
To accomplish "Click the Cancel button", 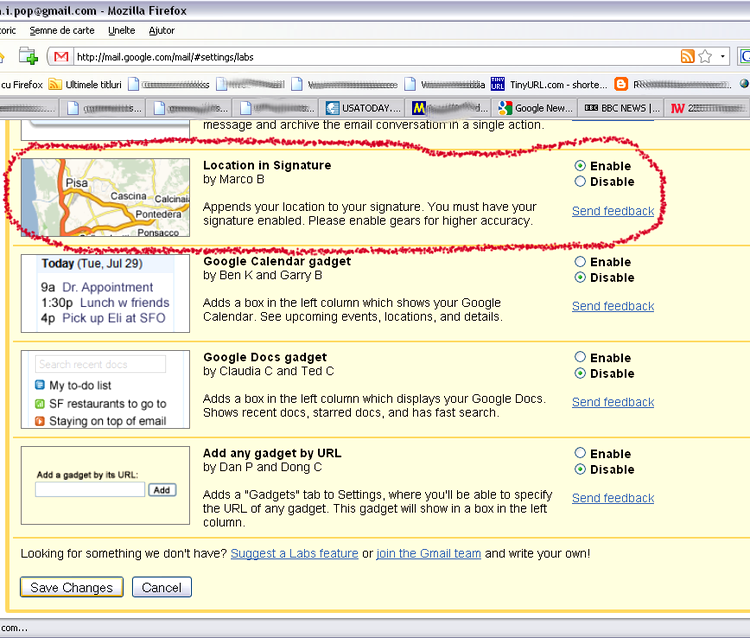I will (162, 587).
